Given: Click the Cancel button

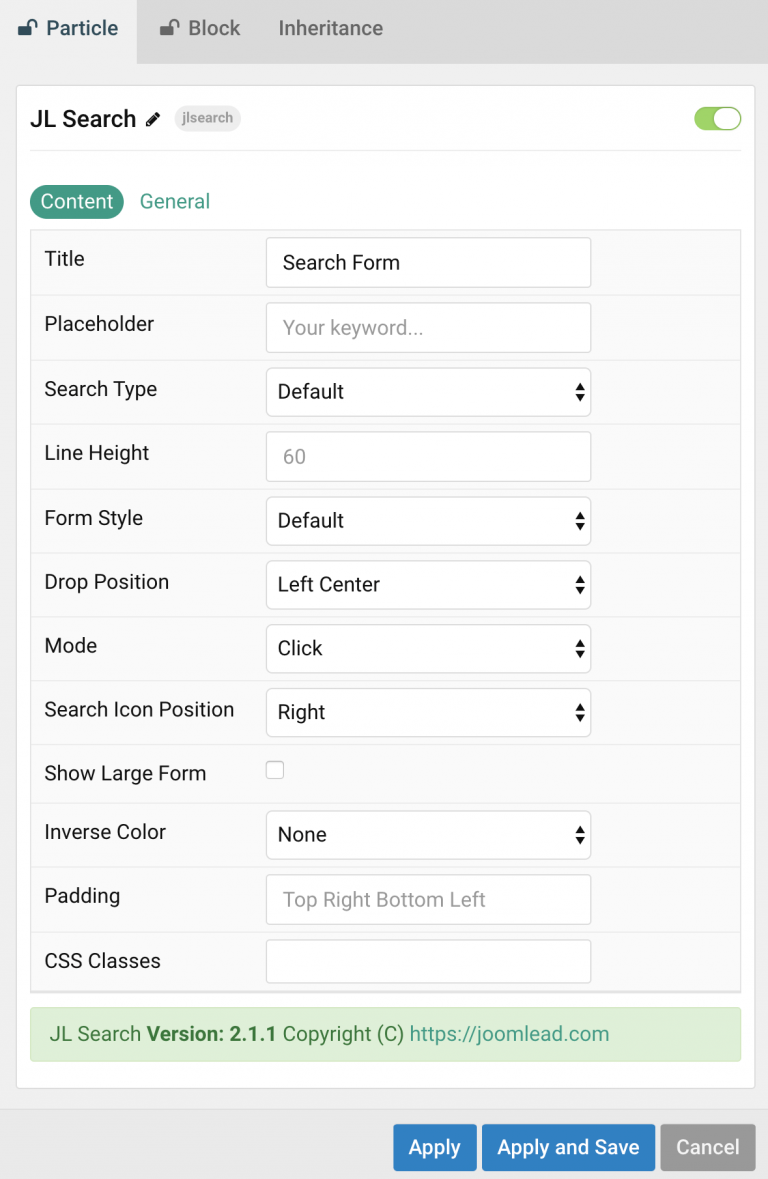Looking at the screenshot, I should pos(707,1147).
